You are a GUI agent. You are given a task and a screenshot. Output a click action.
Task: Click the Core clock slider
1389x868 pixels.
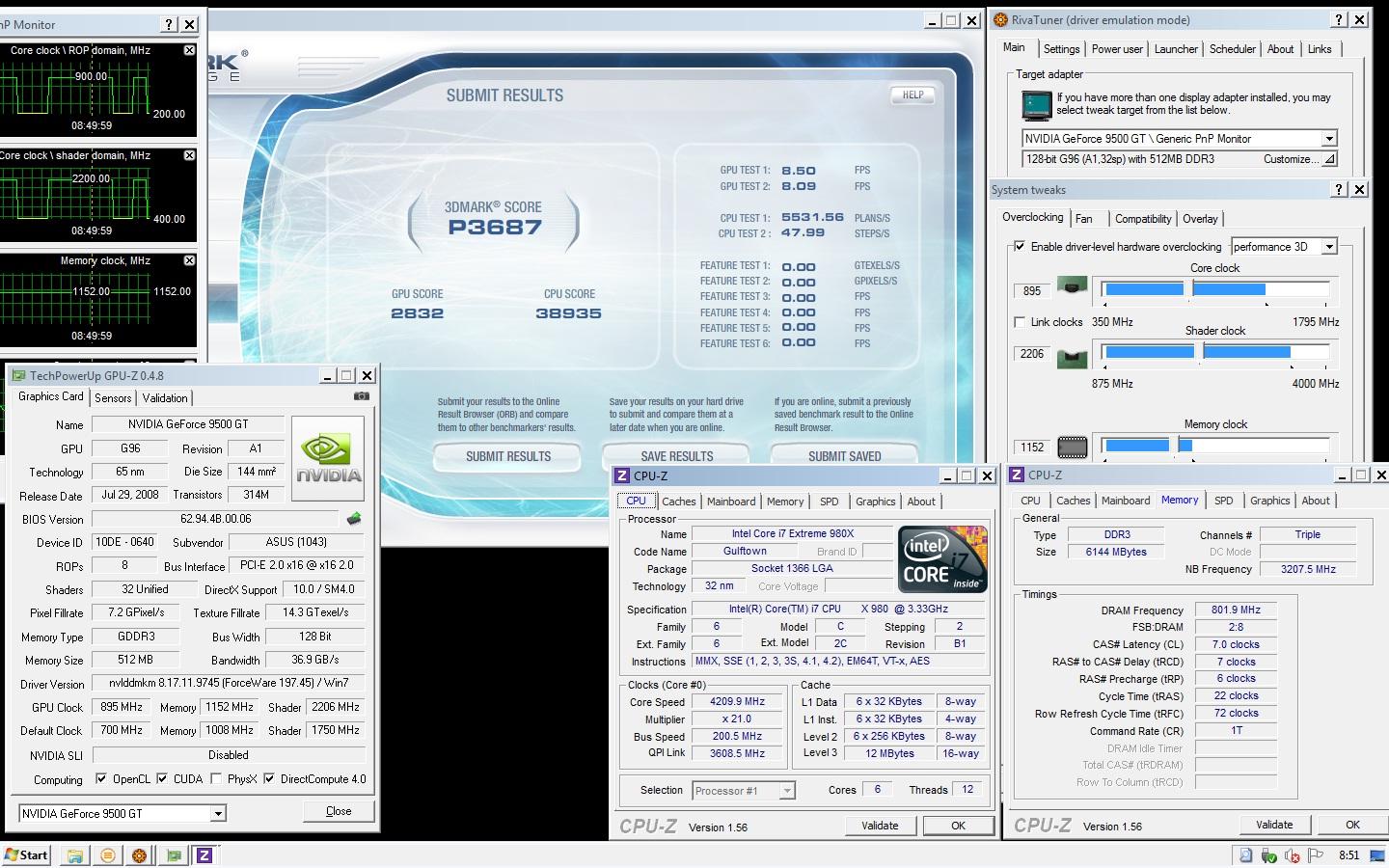point(1215,289)
